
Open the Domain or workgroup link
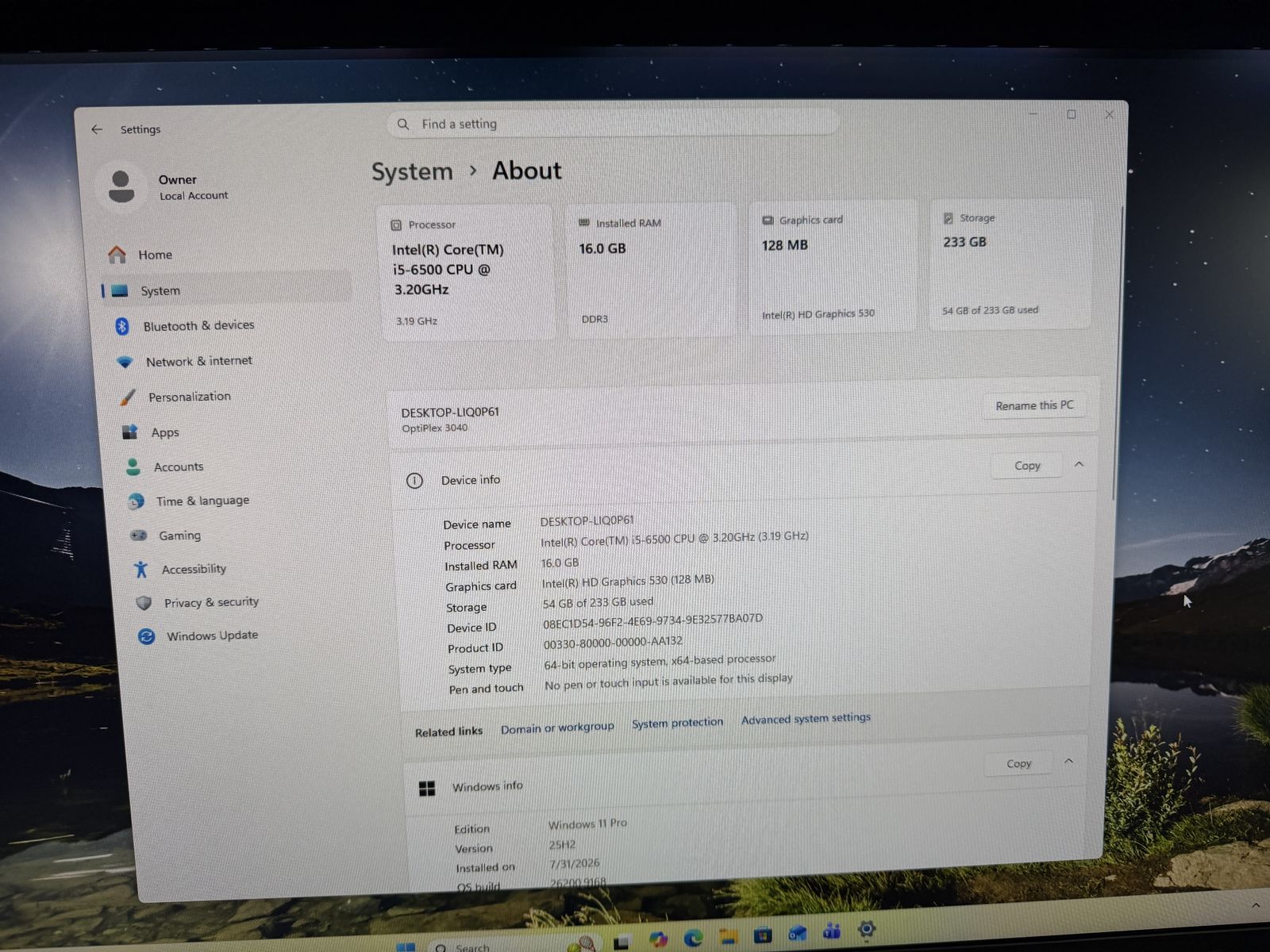point(557,727)
